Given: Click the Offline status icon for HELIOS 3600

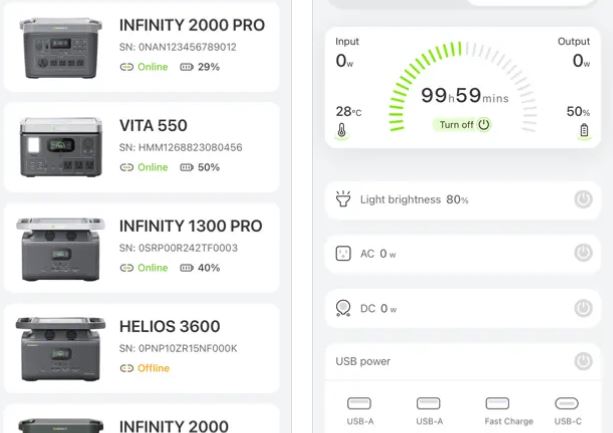Looking at the screenshot, I should tap(126, 368).
